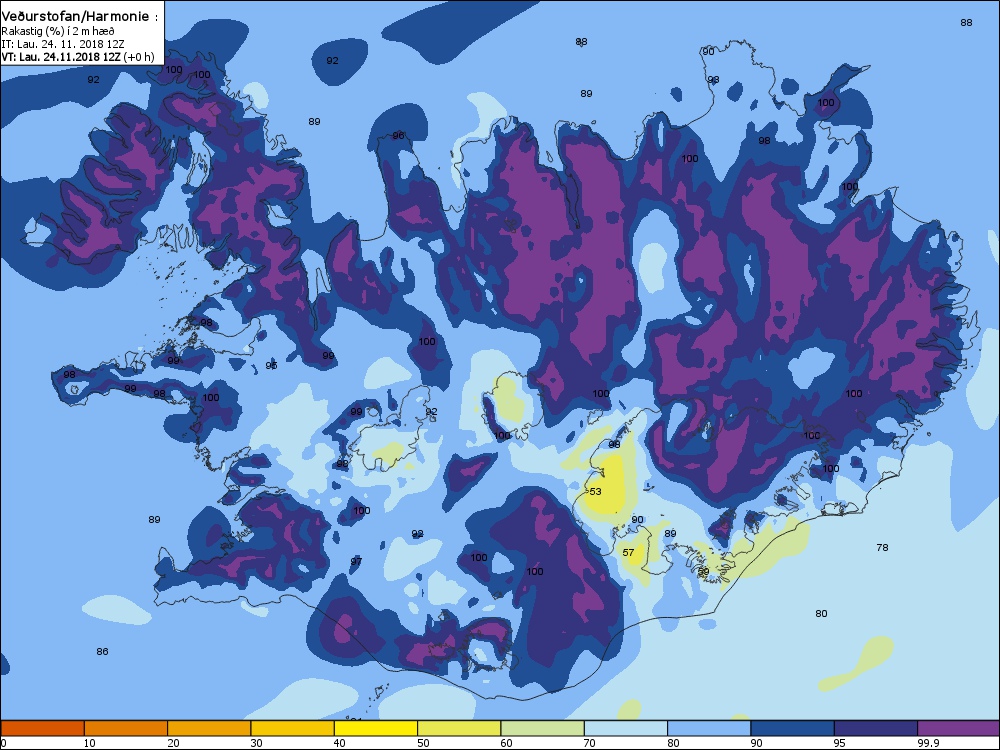Click the '10' tick label under the legend
The height and width of the screenshot is (750, 1000).
[x=90, y=743]
